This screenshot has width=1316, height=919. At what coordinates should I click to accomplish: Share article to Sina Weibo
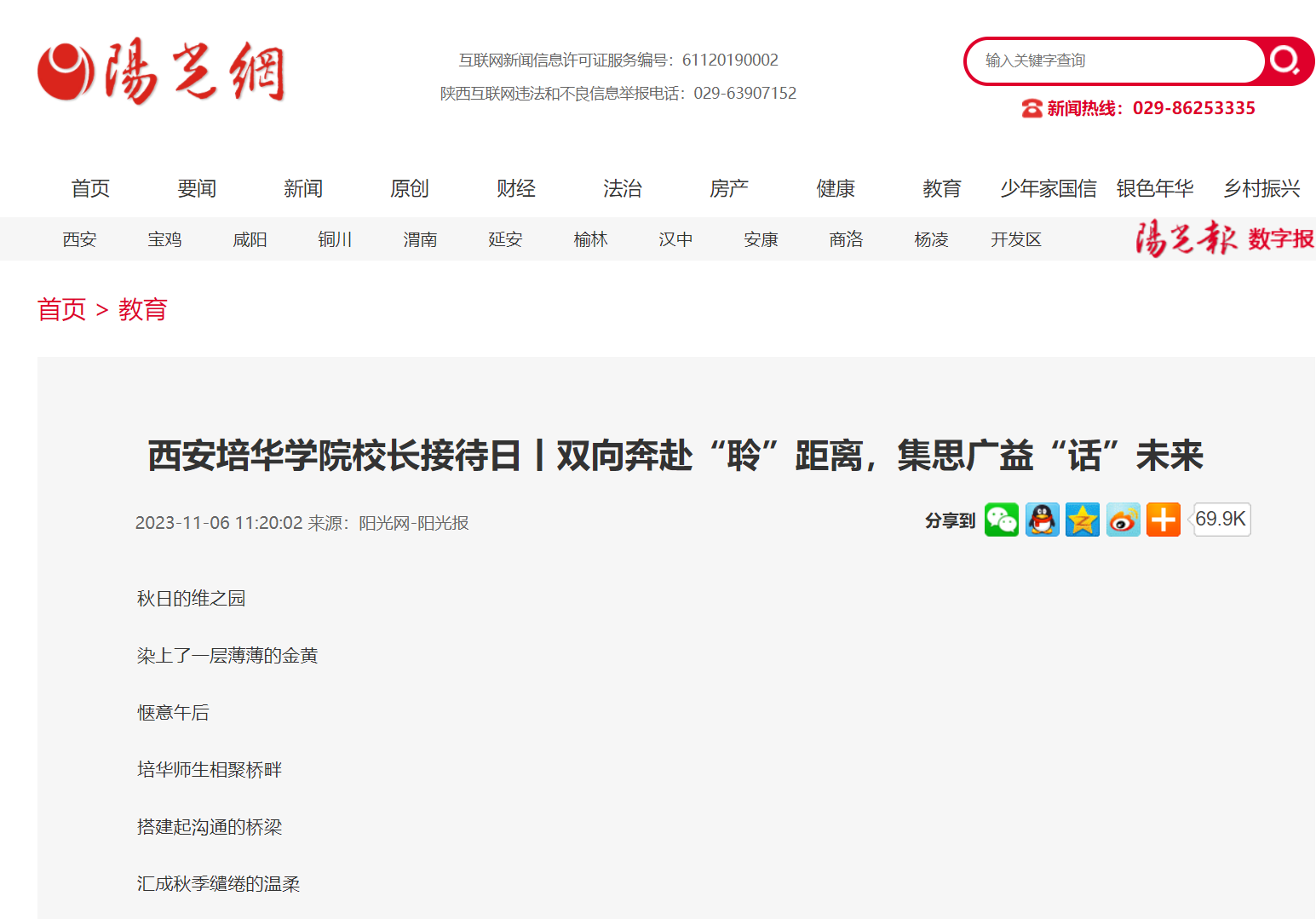tap(1123, 520)
